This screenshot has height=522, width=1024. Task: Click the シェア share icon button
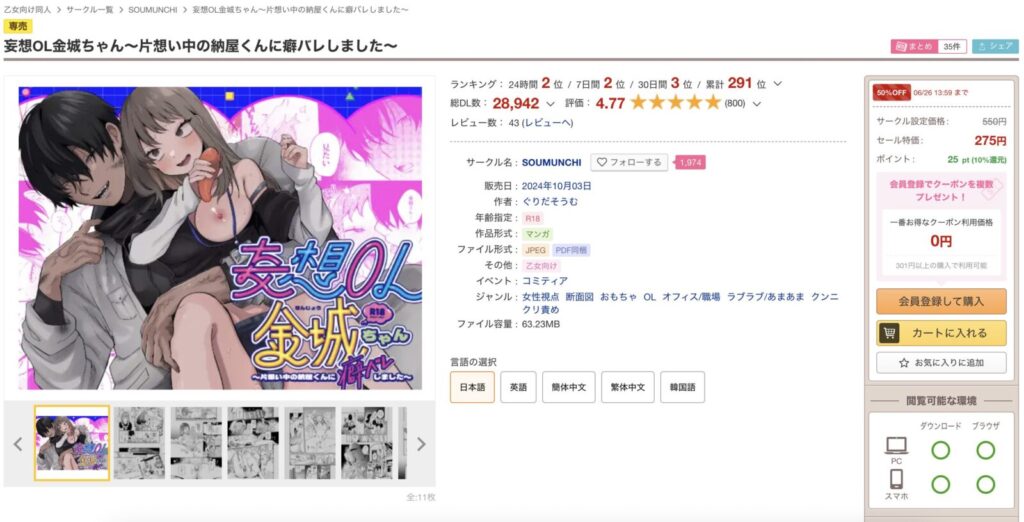point(995,46)
